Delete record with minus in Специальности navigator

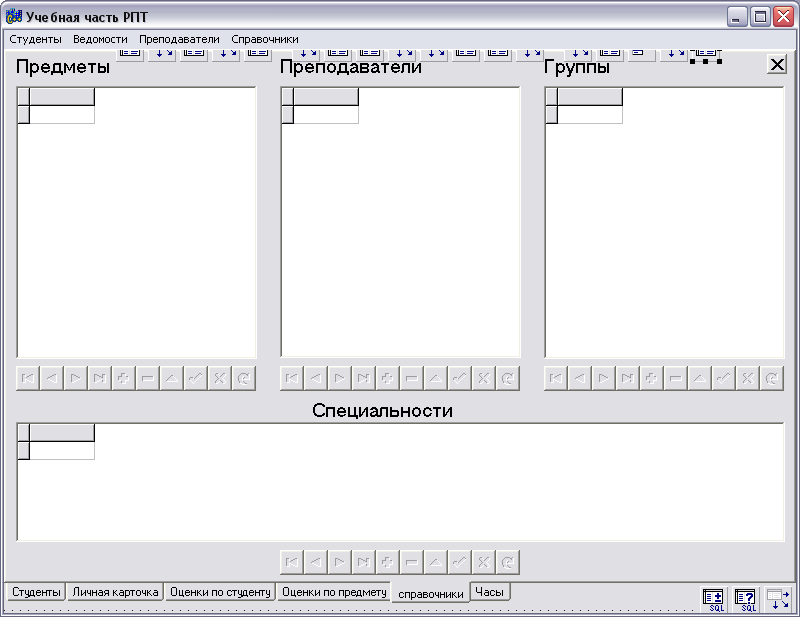click(x=412, y=562)
